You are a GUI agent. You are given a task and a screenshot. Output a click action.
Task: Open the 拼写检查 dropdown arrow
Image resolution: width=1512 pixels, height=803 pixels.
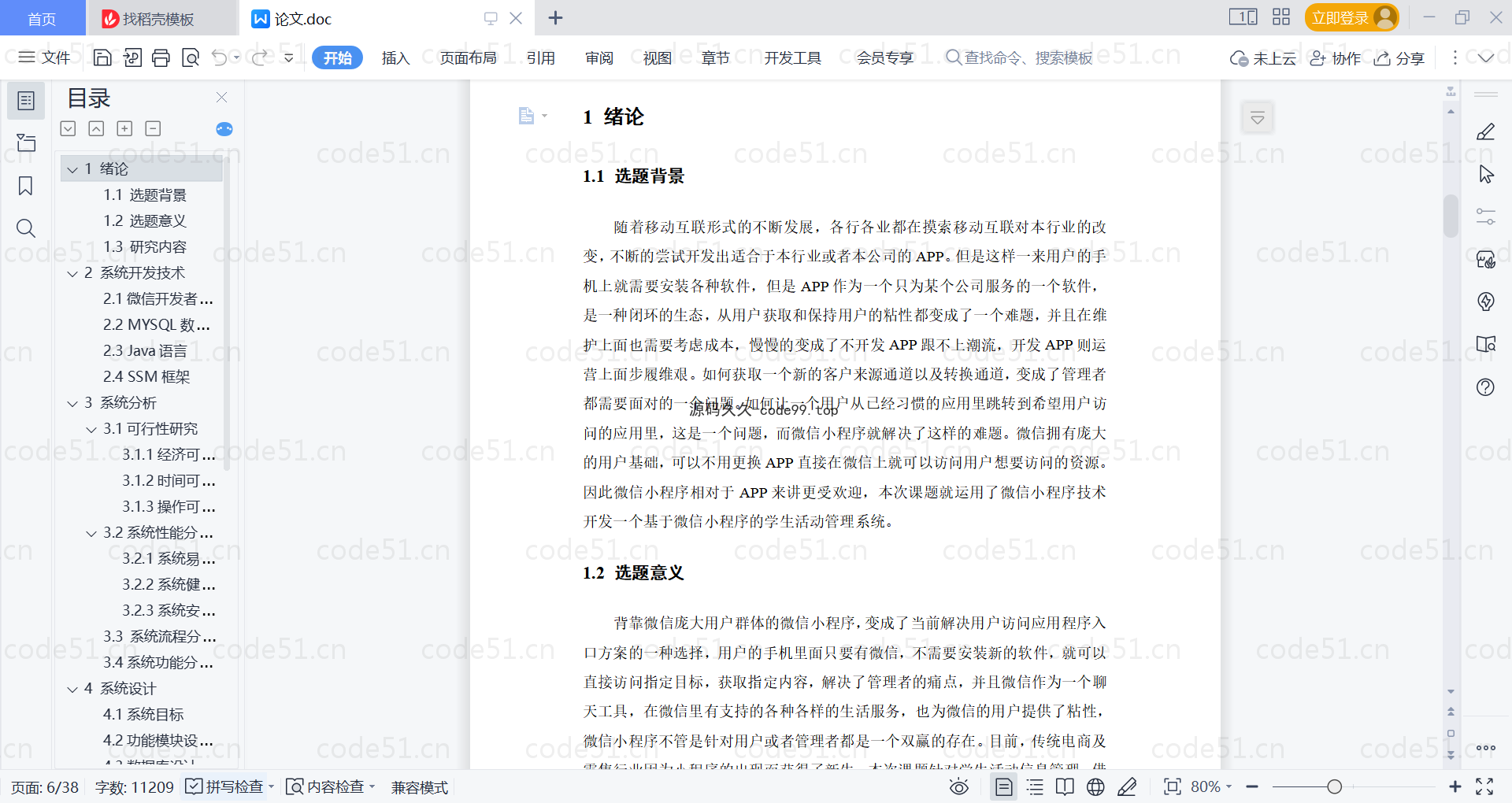click(271, 786)
